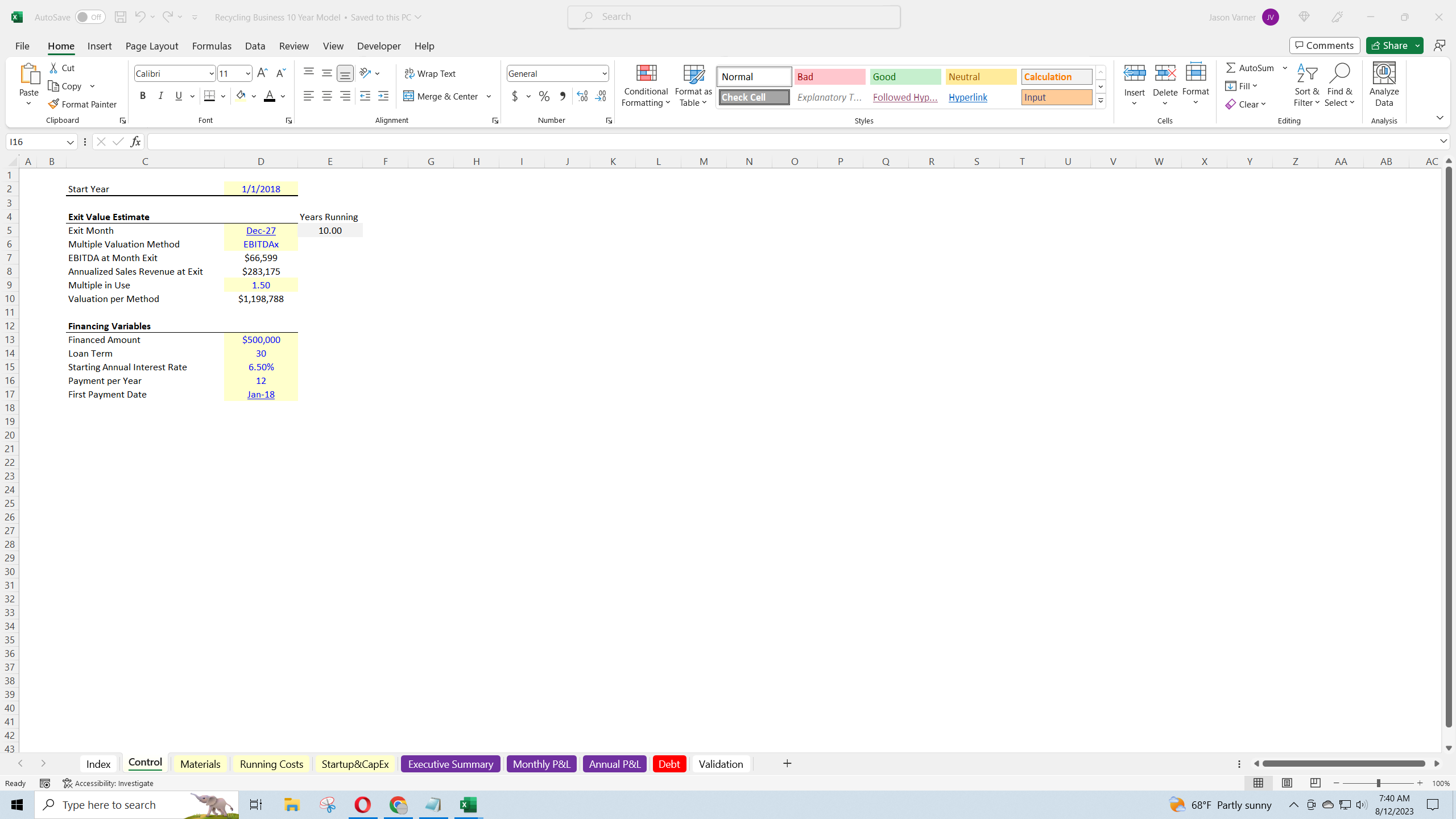Expand the number format General dropdown

click(x=604, y=73)
